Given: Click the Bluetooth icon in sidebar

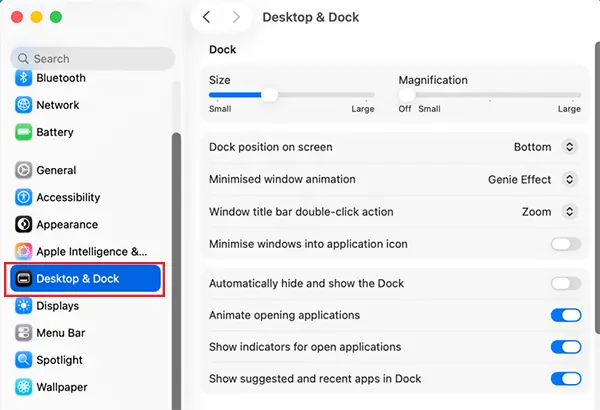Looking at the screenshot, I should click(x=23, y=78).
